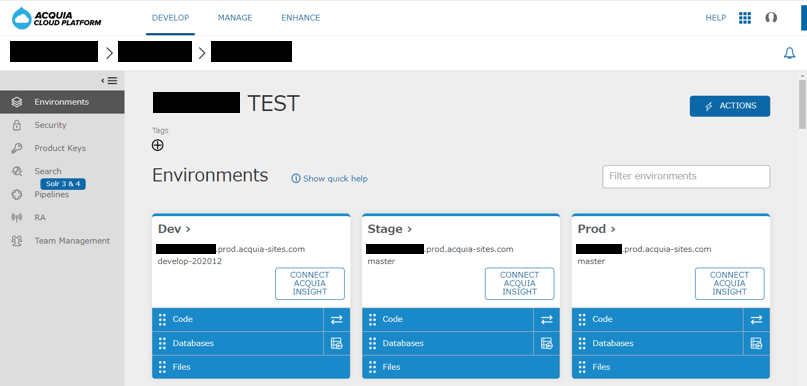This screenshot has width=807, height=386.
Task: Click Connect Acquia Insight on Prod
Action: 730,284
